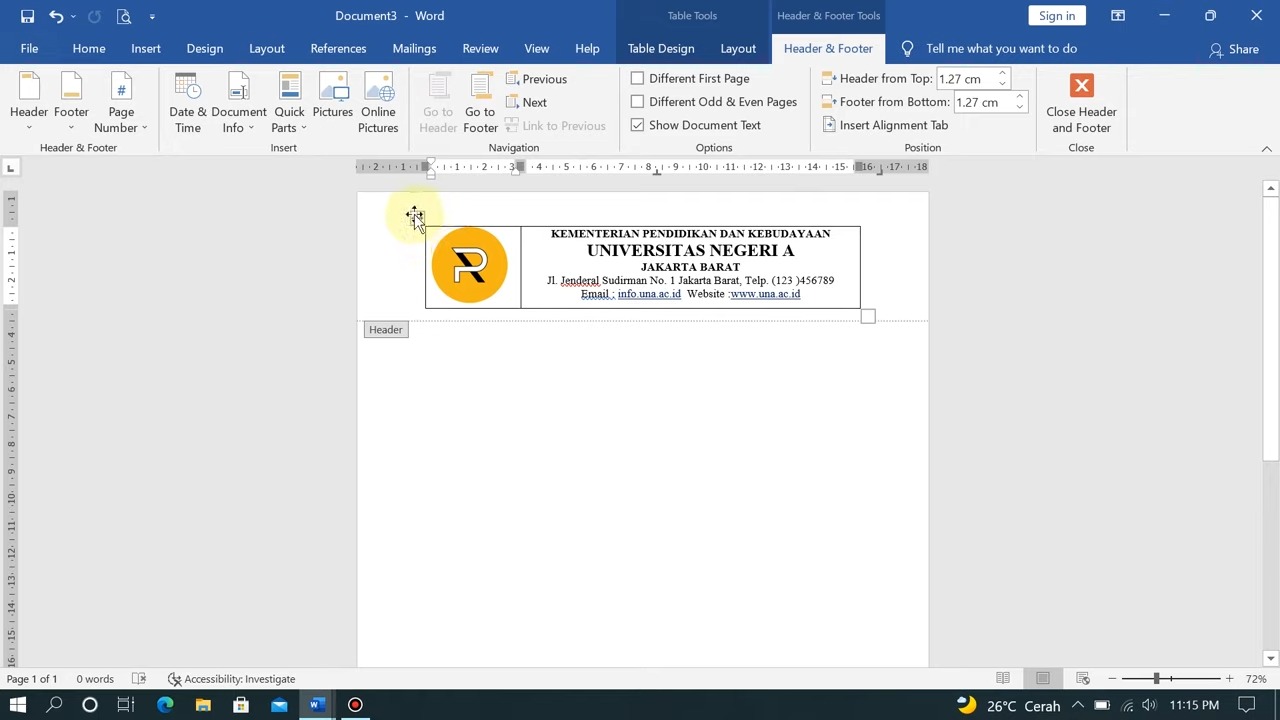Click the Print Preview quick access icon
The width and height of the screenshot is (1280, 720).
point(123,16)
